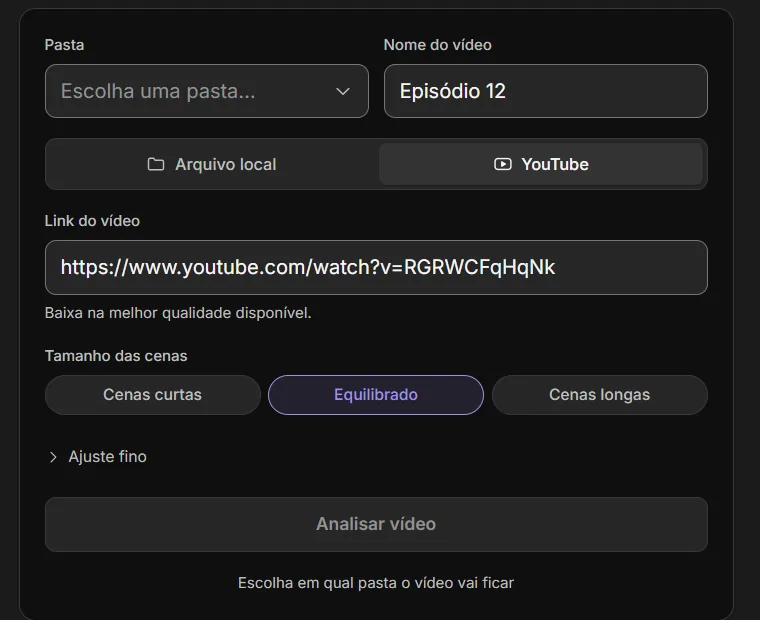Select the Equilibrado scene size option
Screen dimensions: 760x620
pos(376,395)
